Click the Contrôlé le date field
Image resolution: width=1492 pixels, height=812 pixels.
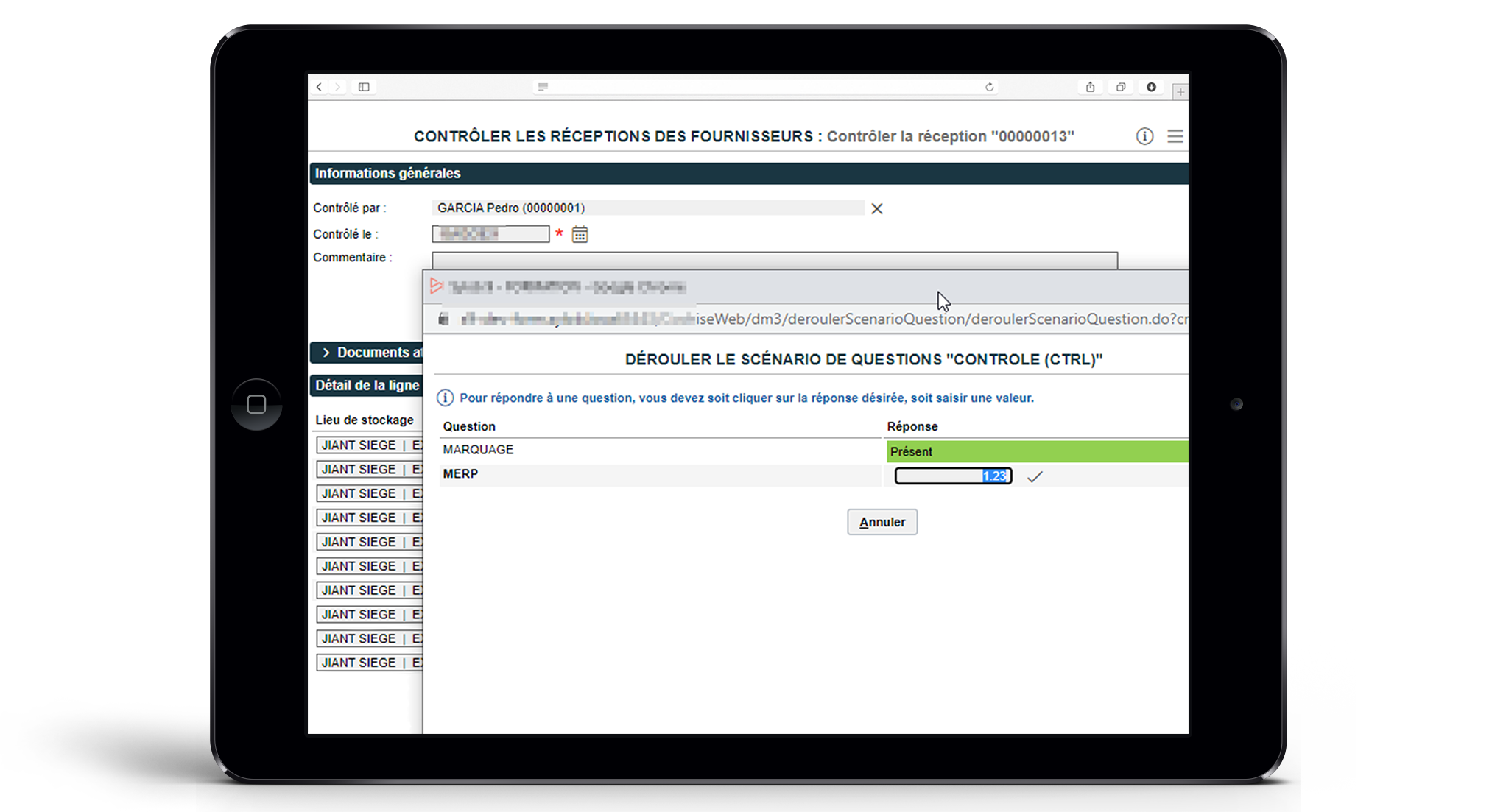tap(490, 234)
